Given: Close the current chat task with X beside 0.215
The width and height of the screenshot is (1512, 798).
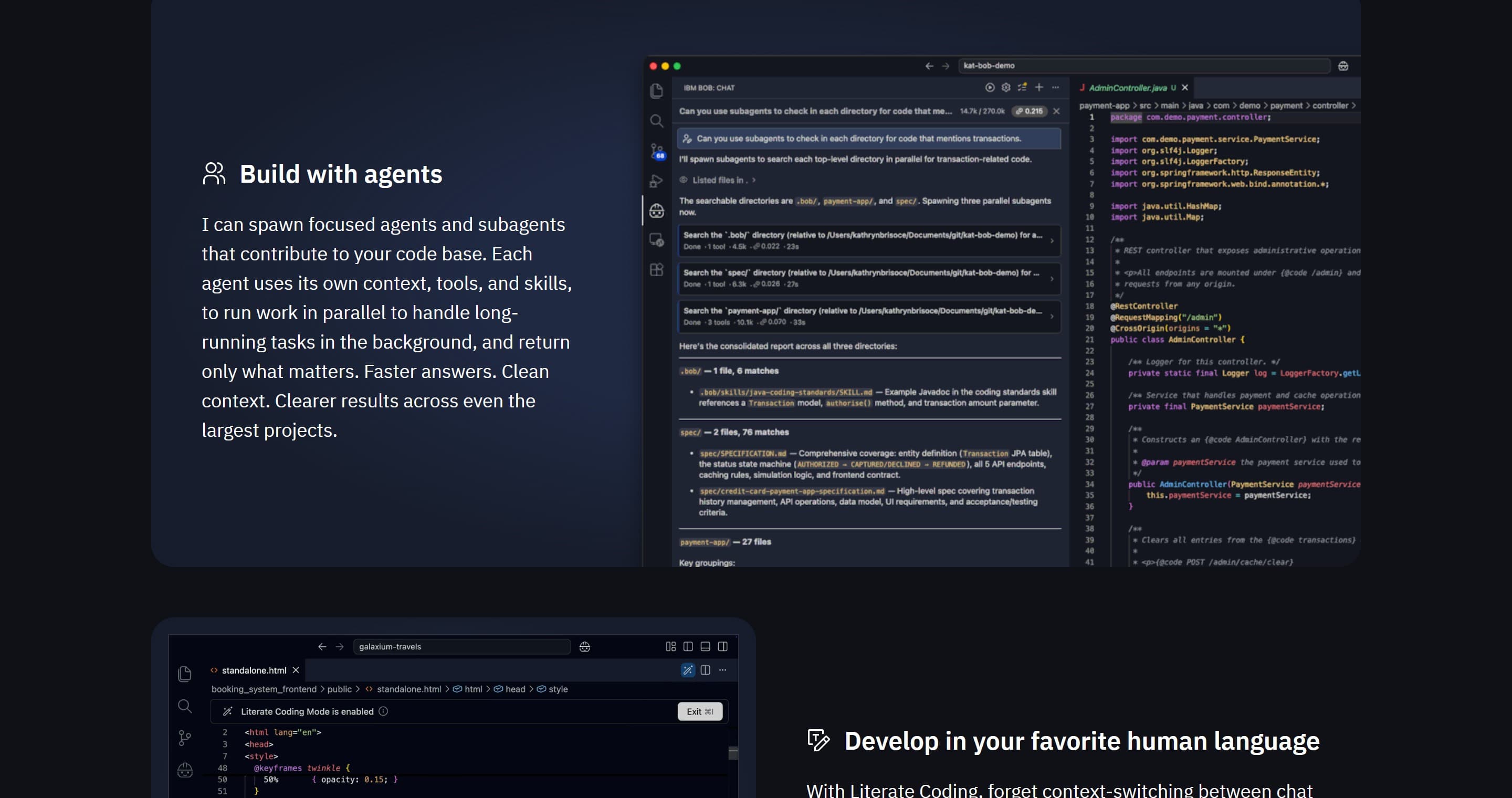Looking at the screenshot, I should pos(1056,111).
